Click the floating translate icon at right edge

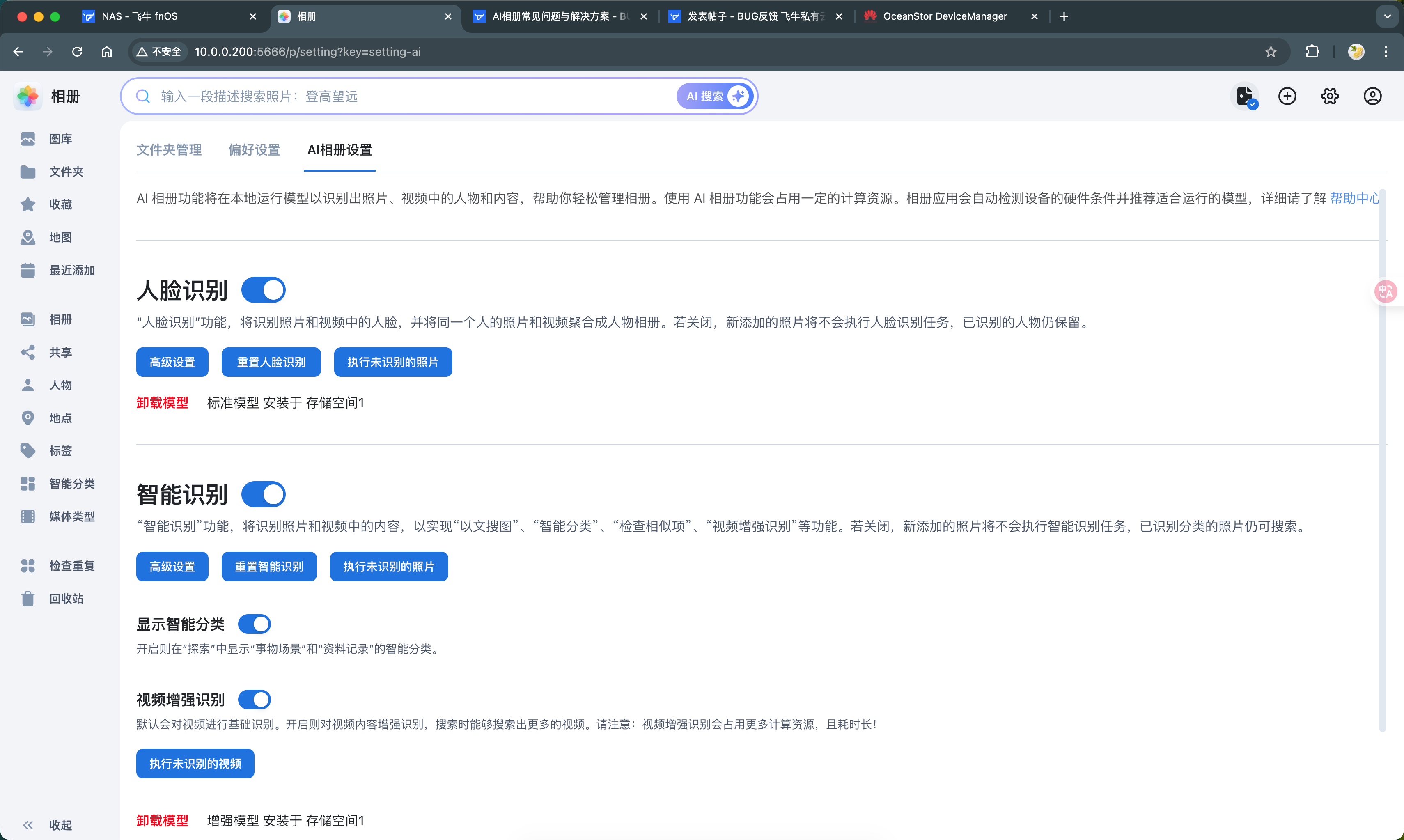click(x=1386, y=291)
